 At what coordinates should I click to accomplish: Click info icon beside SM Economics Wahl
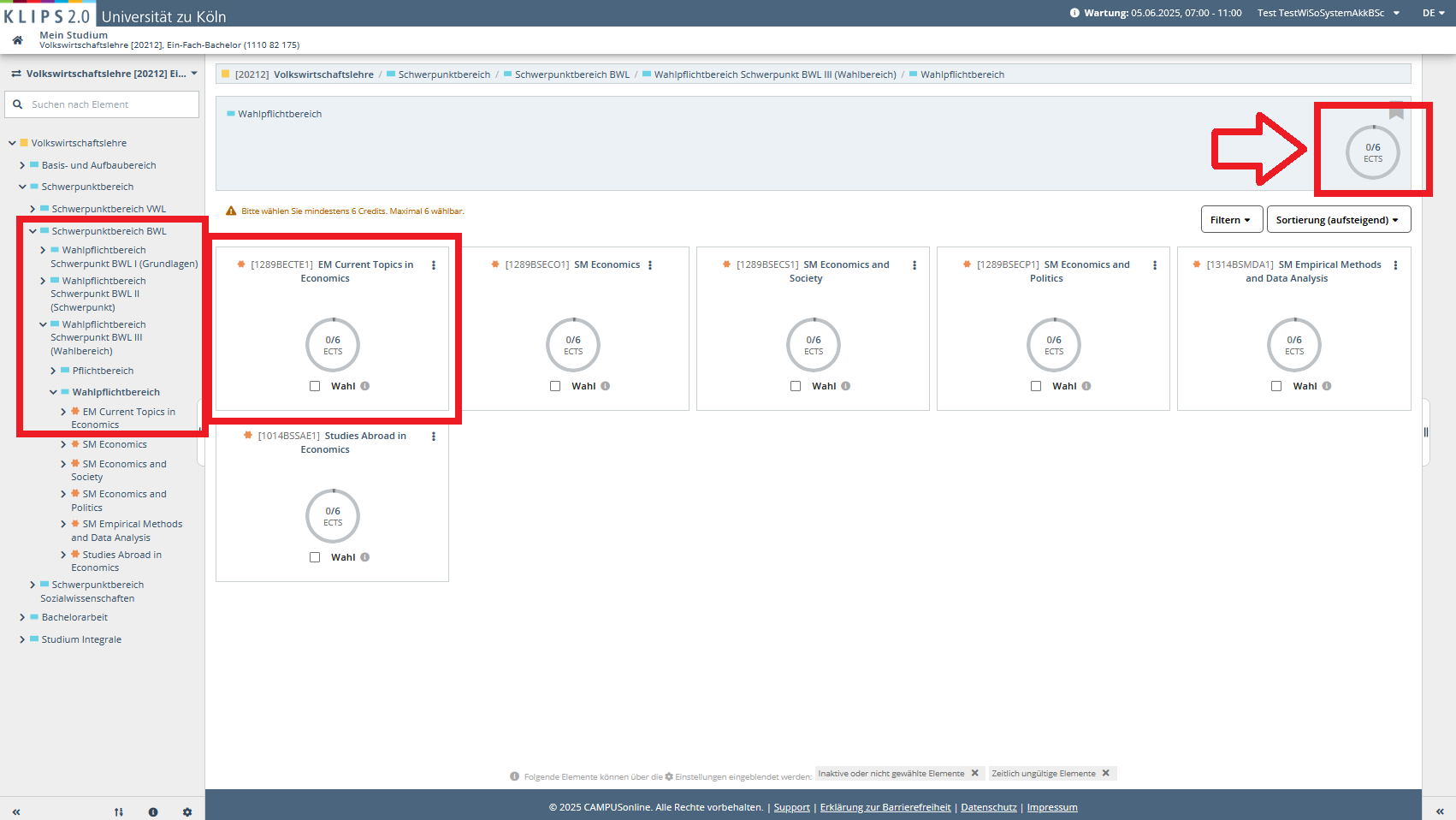coord(606,386)
